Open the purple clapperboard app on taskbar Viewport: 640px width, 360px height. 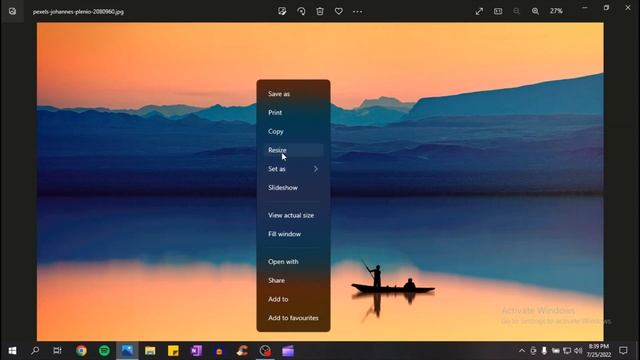(288, 351)
